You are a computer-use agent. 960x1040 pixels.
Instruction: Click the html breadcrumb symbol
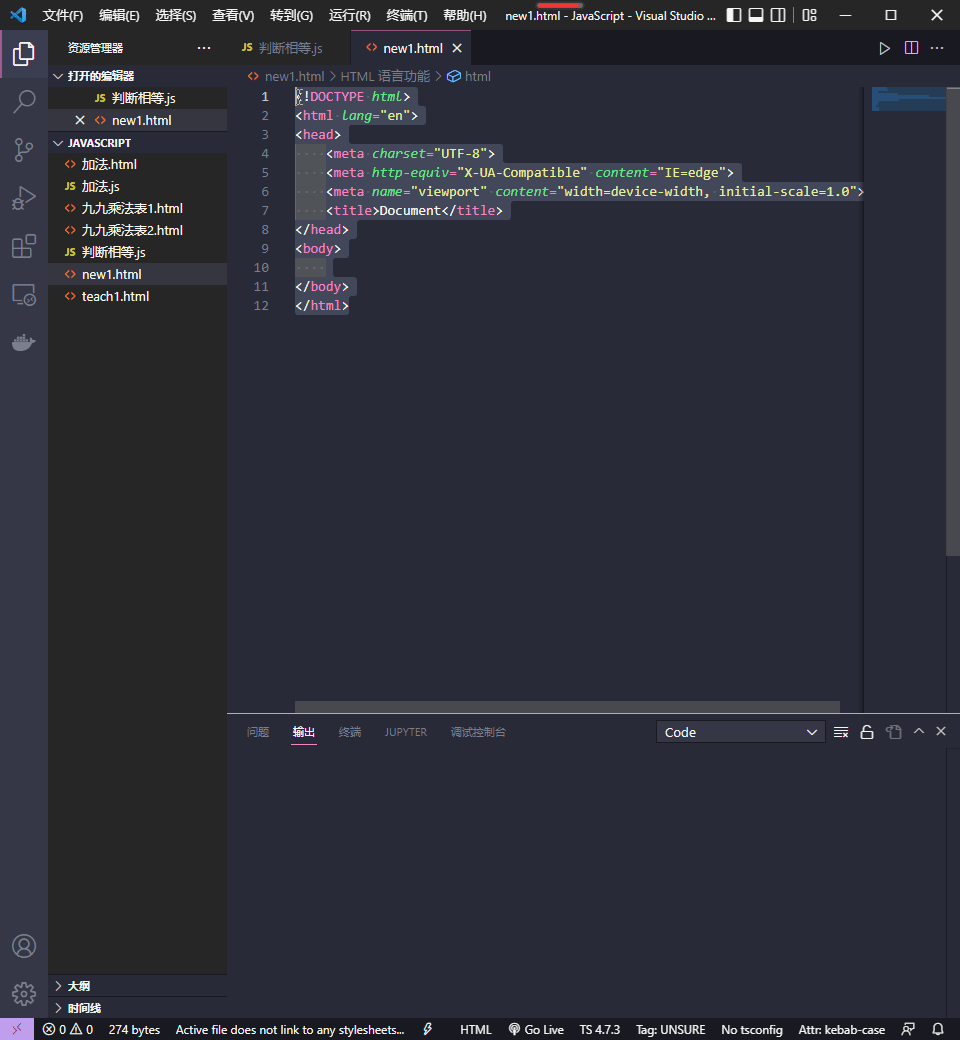tap(469, 76)
